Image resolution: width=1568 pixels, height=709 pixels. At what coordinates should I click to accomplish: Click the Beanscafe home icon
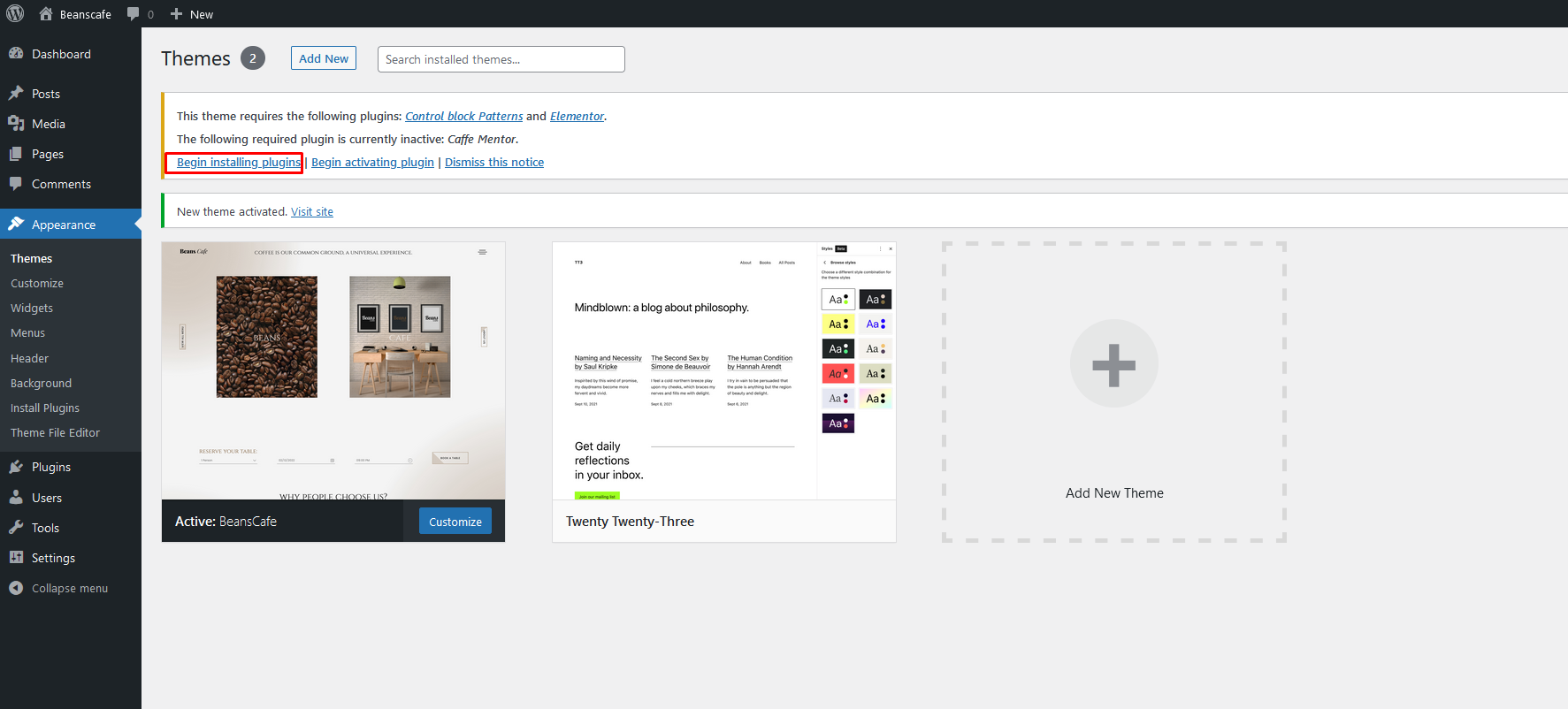(x=46, y=13)
